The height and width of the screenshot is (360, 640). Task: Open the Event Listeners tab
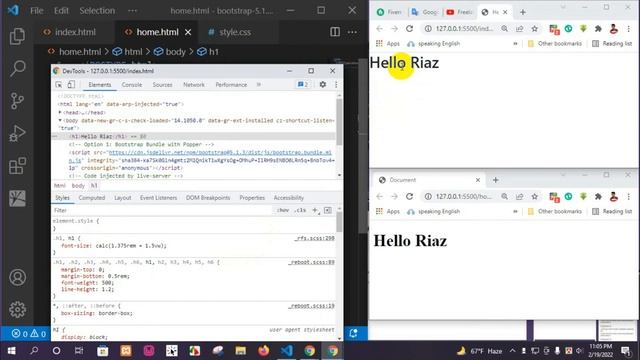click(158, 198)
